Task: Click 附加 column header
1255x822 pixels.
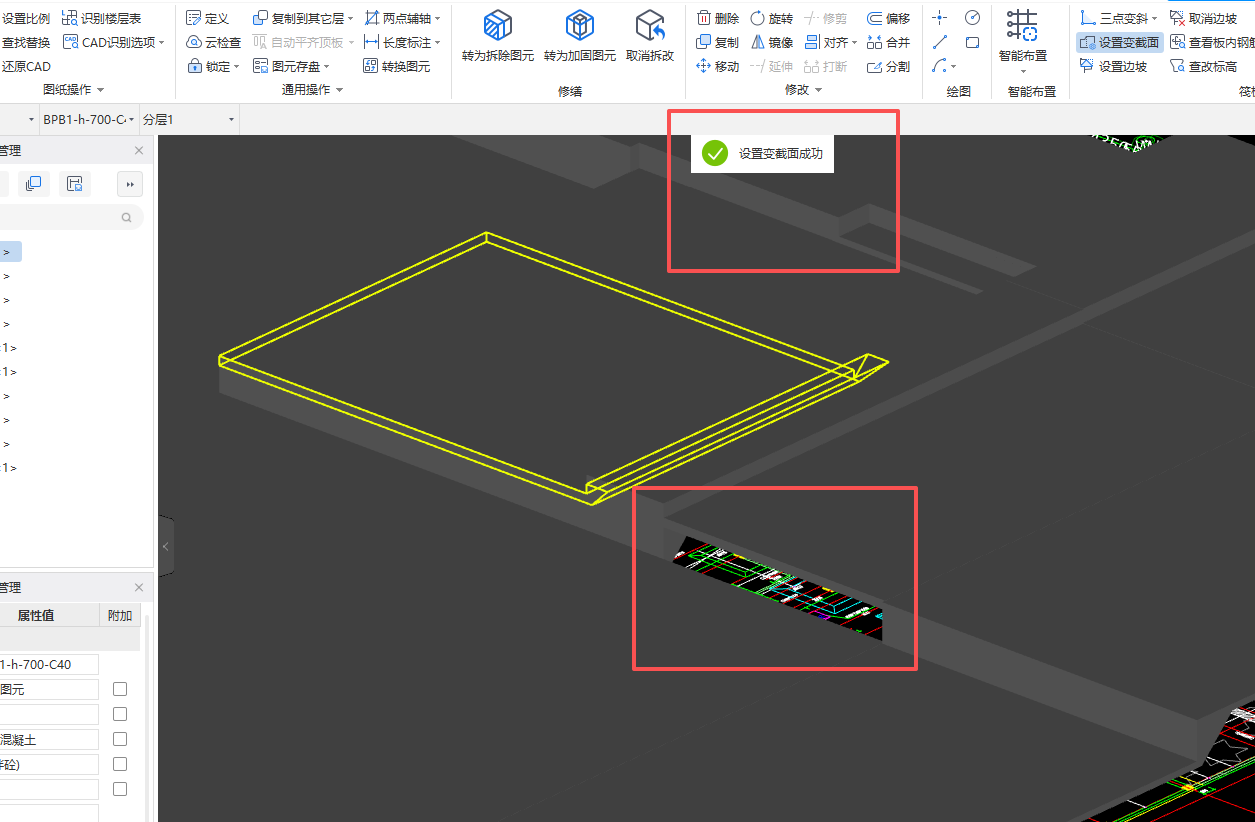Action: tap(120, 616)
